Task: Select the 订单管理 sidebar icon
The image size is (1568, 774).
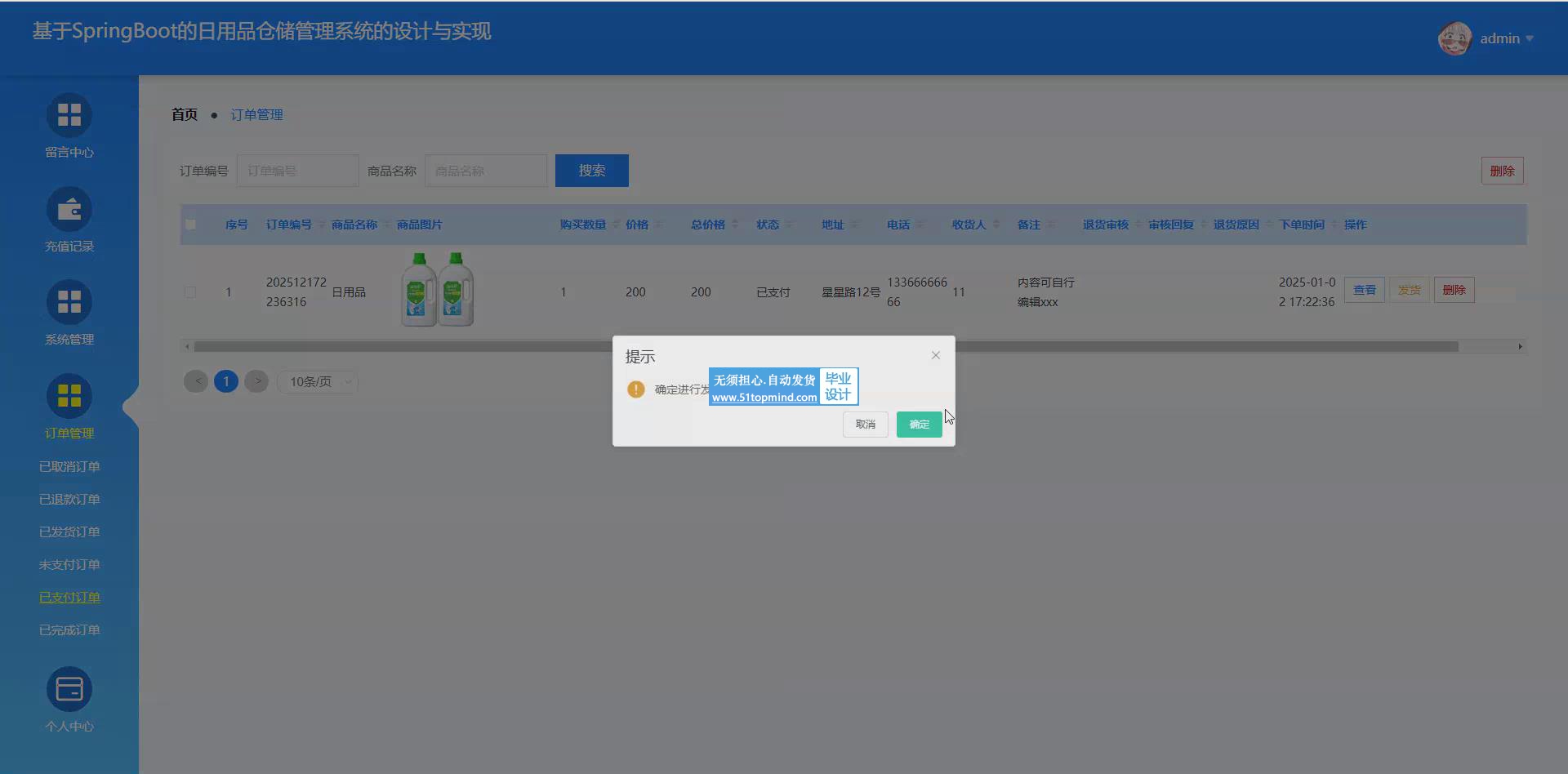Action: [69, 396]
